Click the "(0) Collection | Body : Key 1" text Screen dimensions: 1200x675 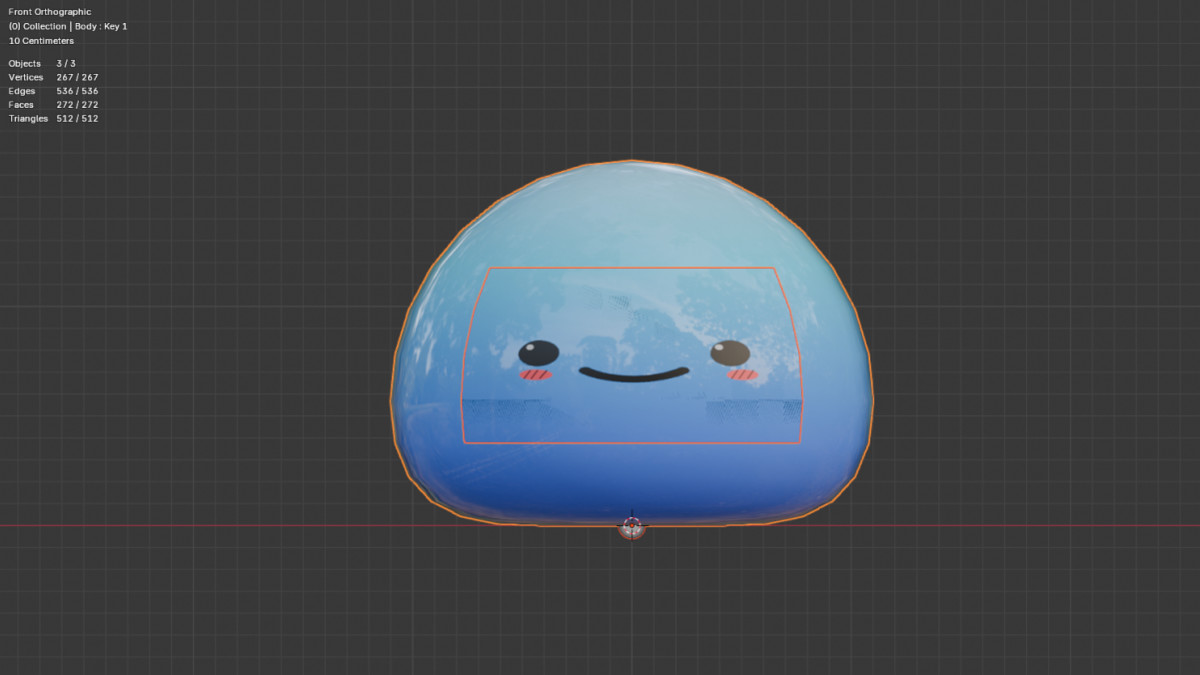pyautogui.click(x=68, y=26)
